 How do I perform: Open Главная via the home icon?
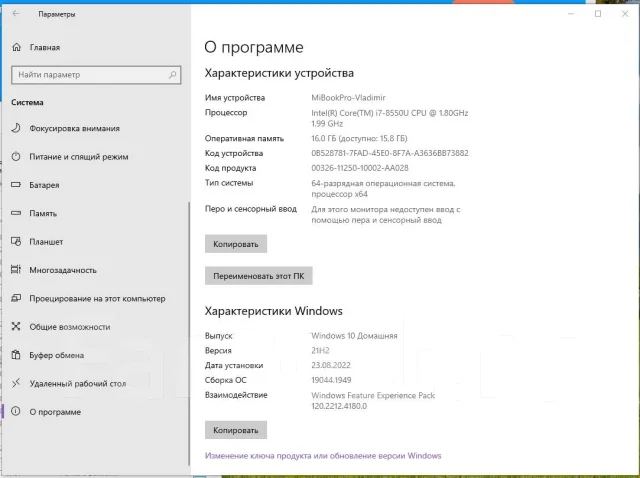(x=16, y=47)
